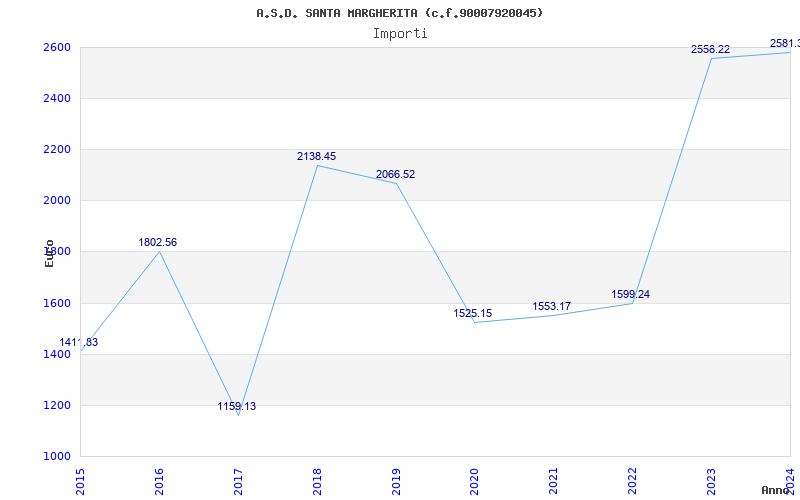Select the 2581.3 data label
800x500 pixels.
785,44
